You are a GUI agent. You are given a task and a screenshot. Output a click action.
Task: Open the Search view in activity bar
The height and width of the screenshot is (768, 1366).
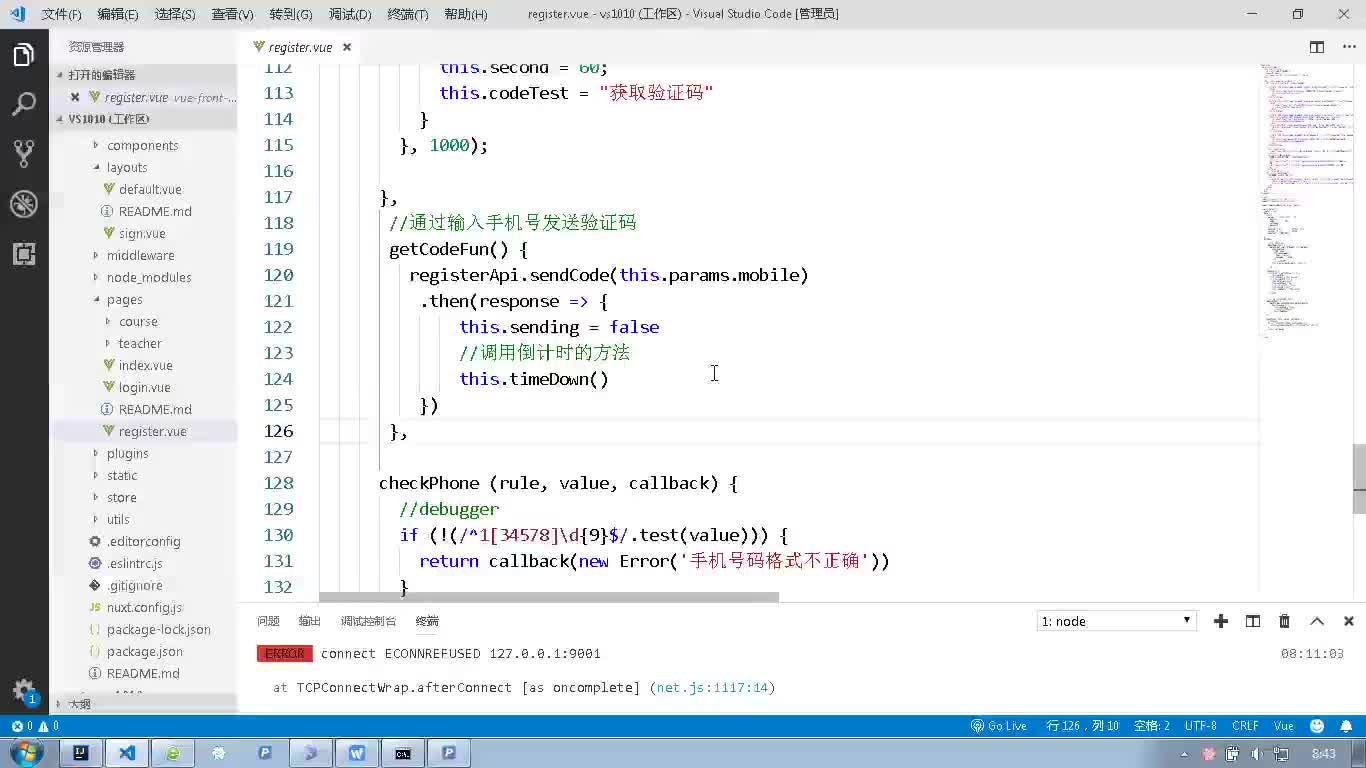(x=24, y=104)
